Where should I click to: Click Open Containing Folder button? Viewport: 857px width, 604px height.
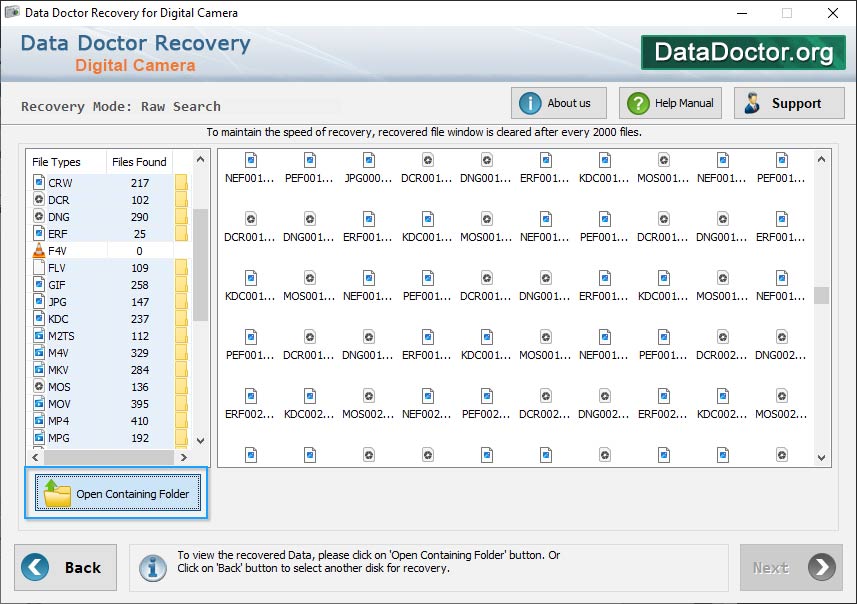click(118, 493)
